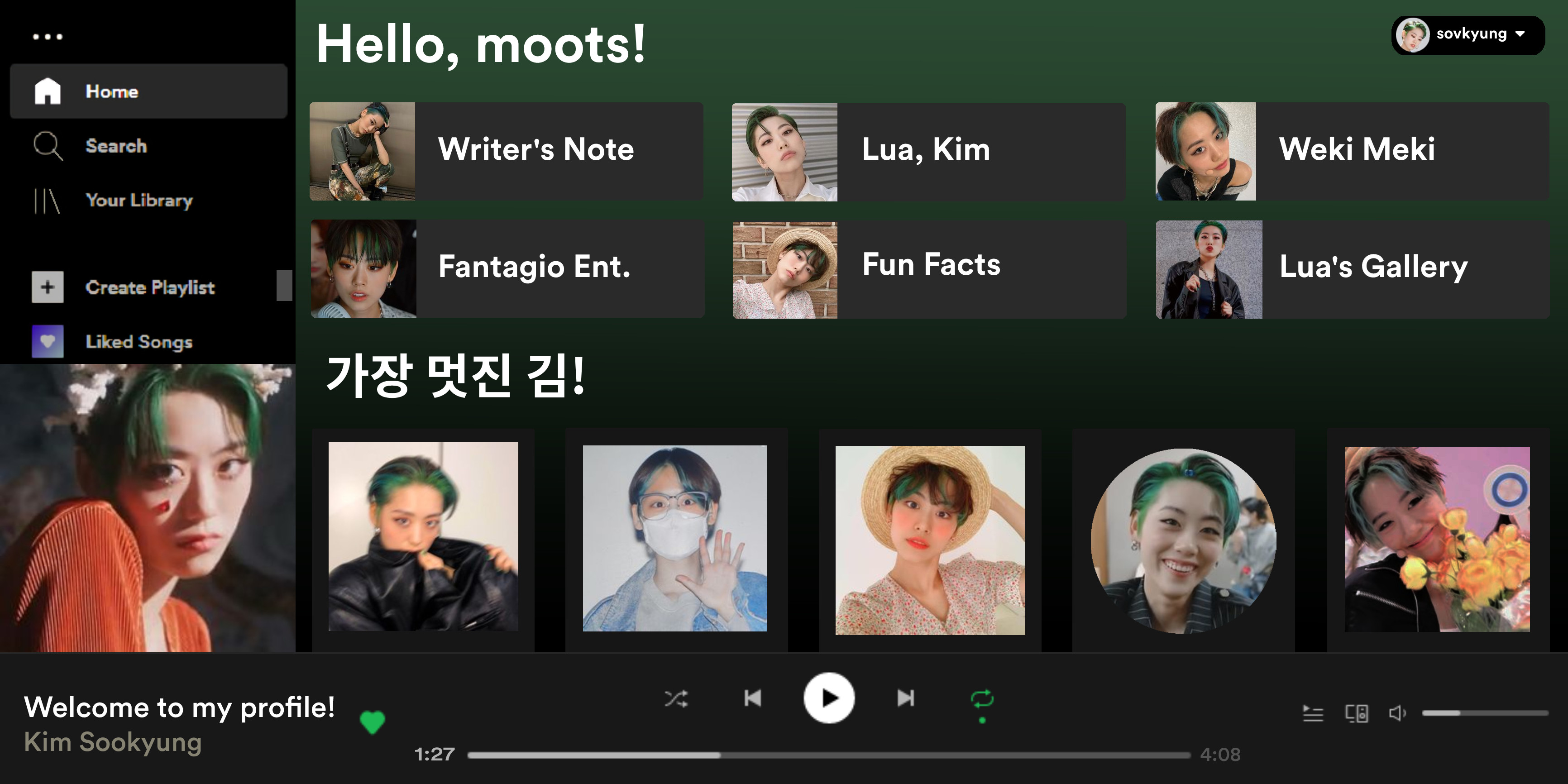
Task: Skip to next track
Action: pyautogui.click(x=906, y=698)
